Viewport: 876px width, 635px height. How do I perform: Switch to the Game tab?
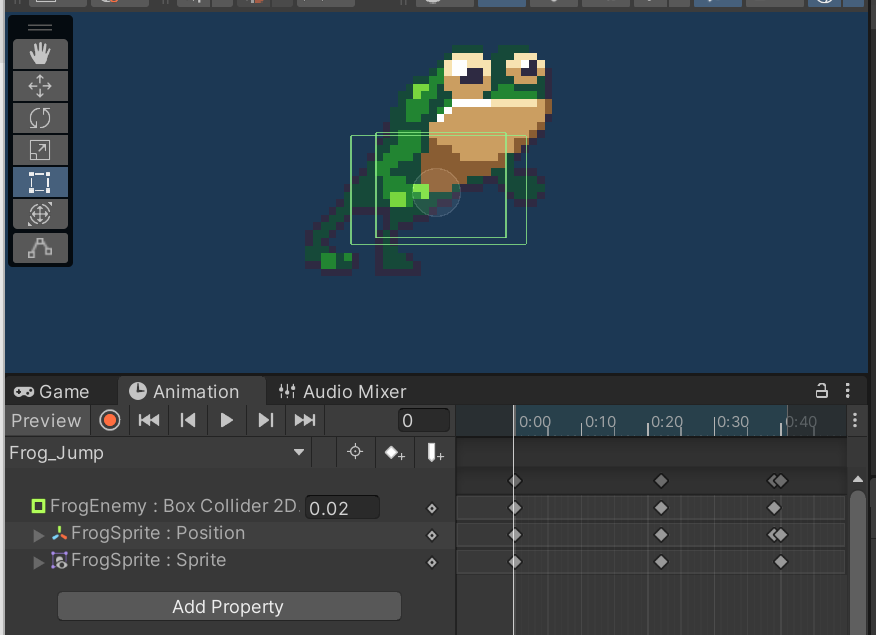tap(52, 392)
